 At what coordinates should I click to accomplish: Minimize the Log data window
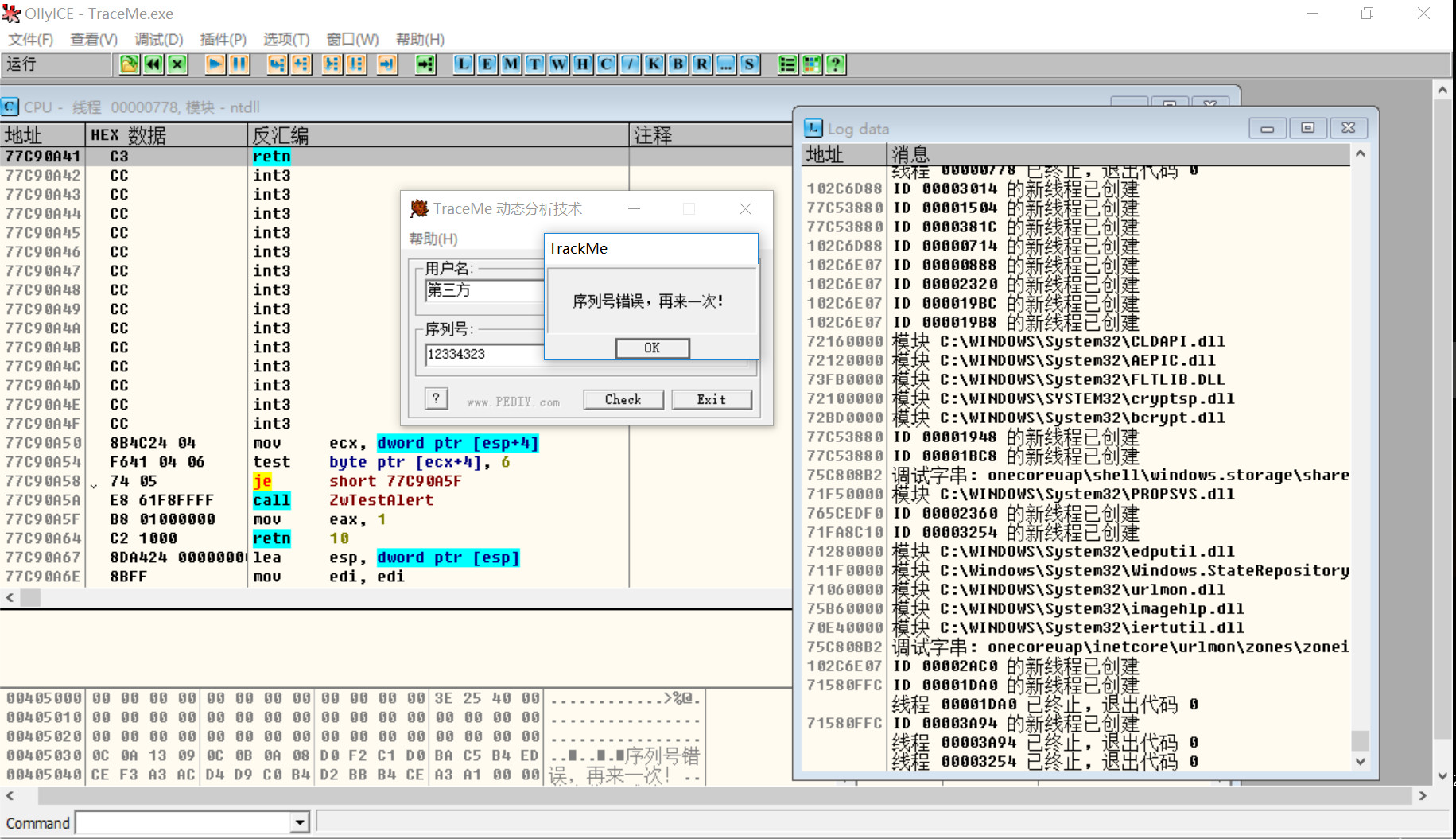point(1268,128)
